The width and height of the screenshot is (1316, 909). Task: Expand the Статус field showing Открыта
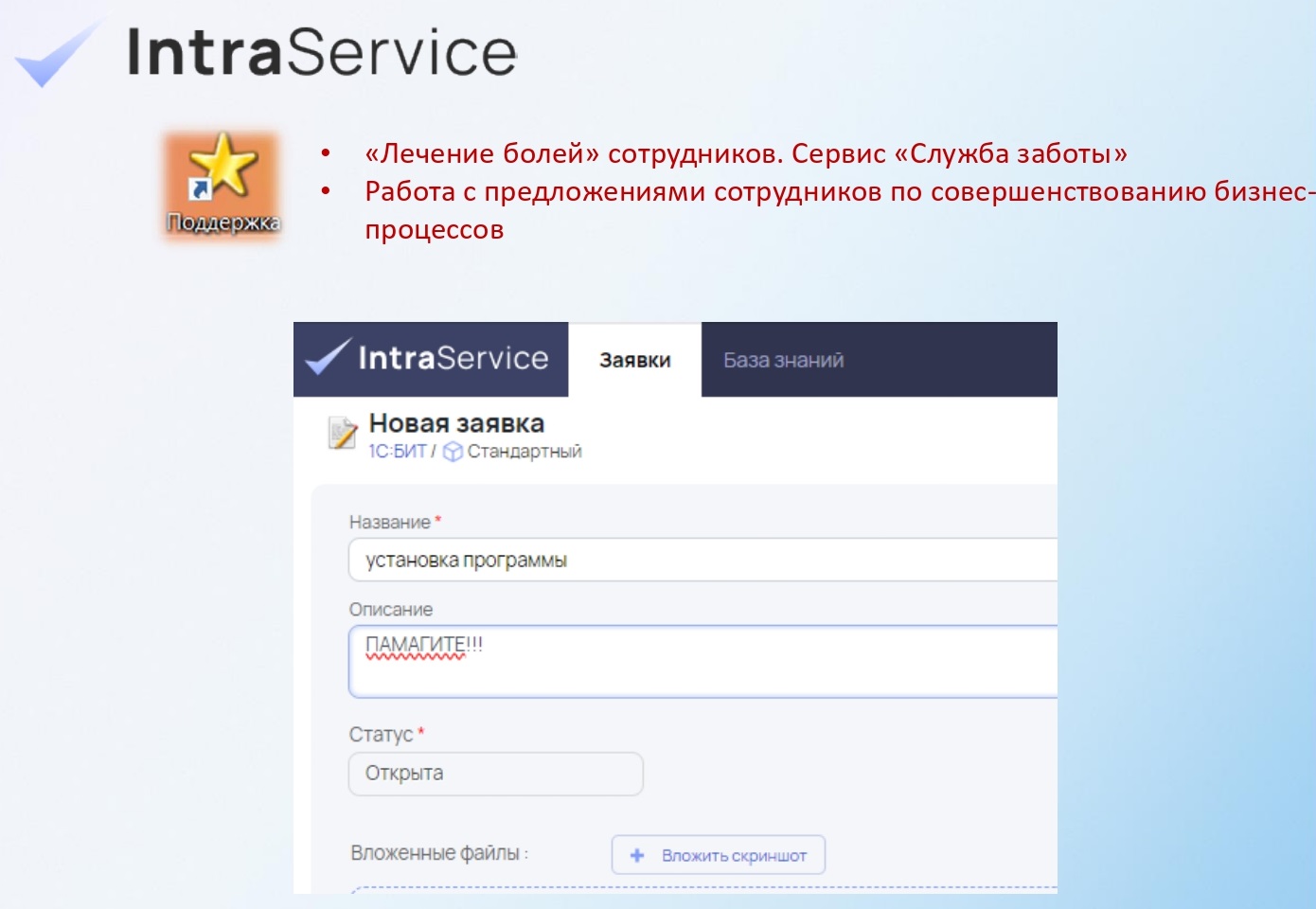tap(495, 774)
